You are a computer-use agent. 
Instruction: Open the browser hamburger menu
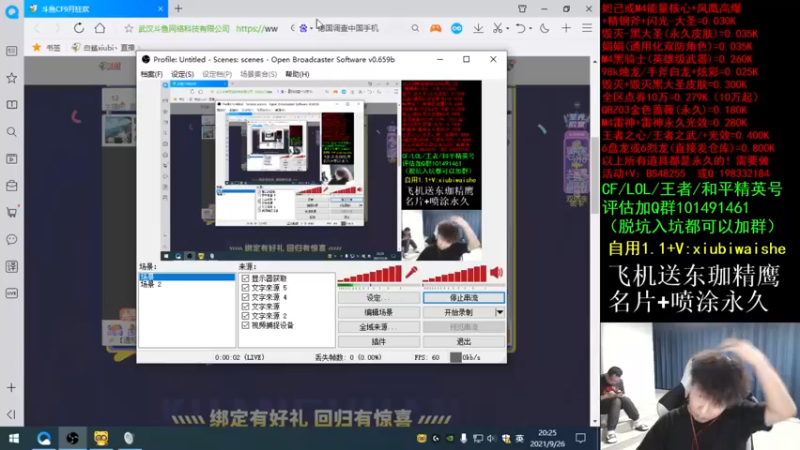coord(587,29)
